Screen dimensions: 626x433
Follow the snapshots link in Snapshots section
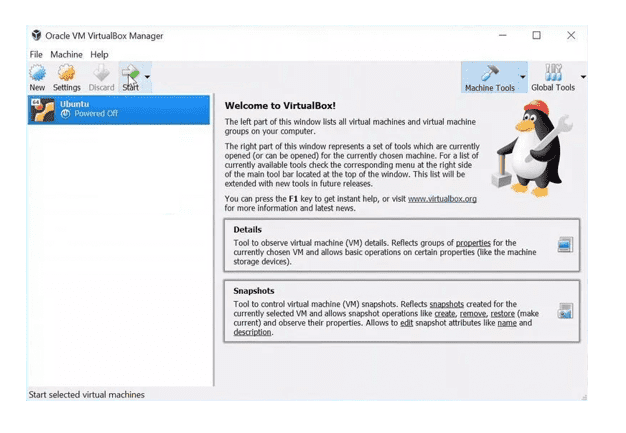click(446, 304)
